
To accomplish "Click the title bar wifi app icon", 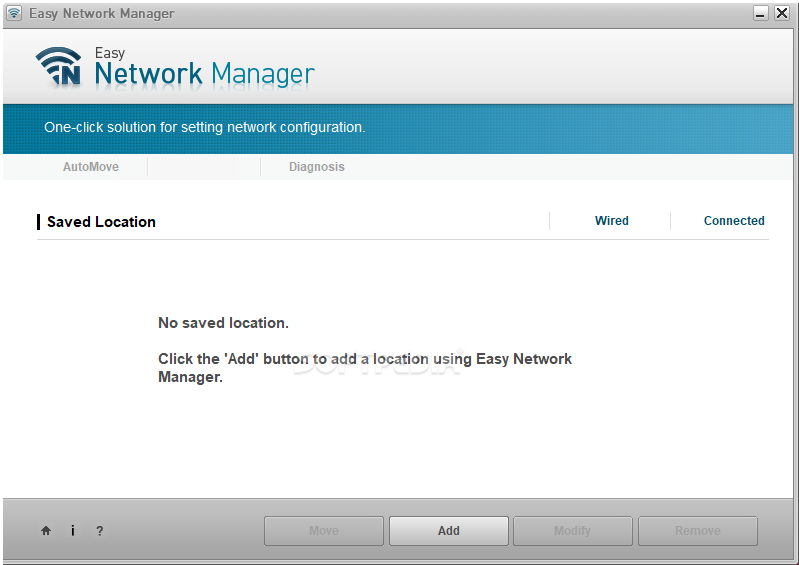I will [14, 13].
